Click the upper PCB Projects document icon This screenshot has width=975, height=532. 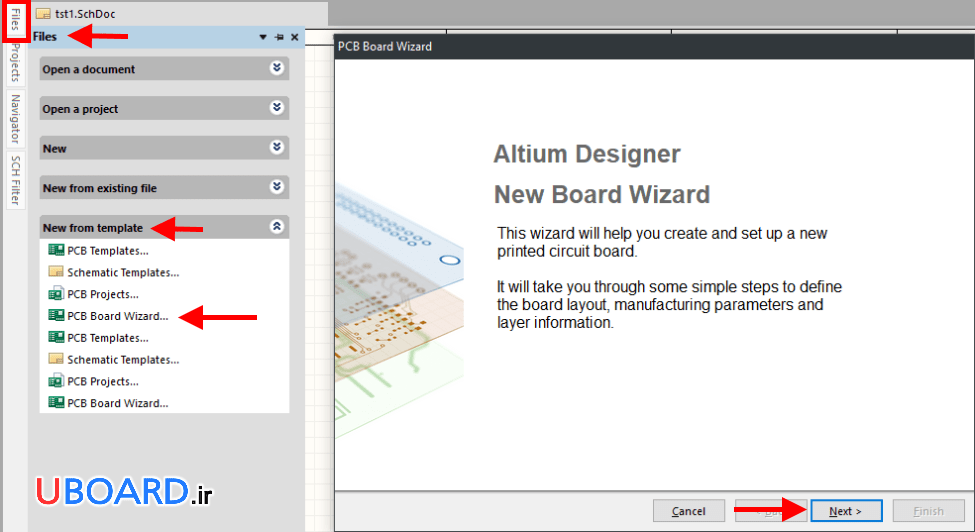pyautogui.click(x=56, y=294)
